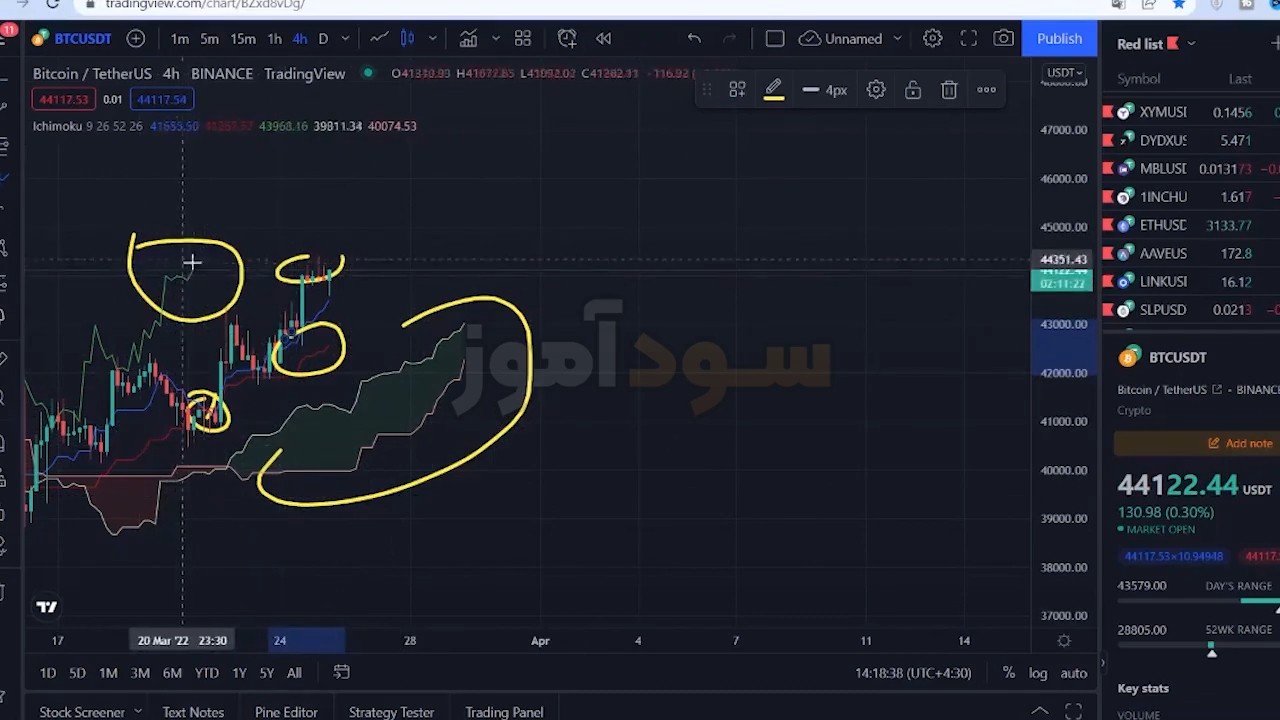Set range to 1D
1280x720 pixels.
[x=48, y=673]
